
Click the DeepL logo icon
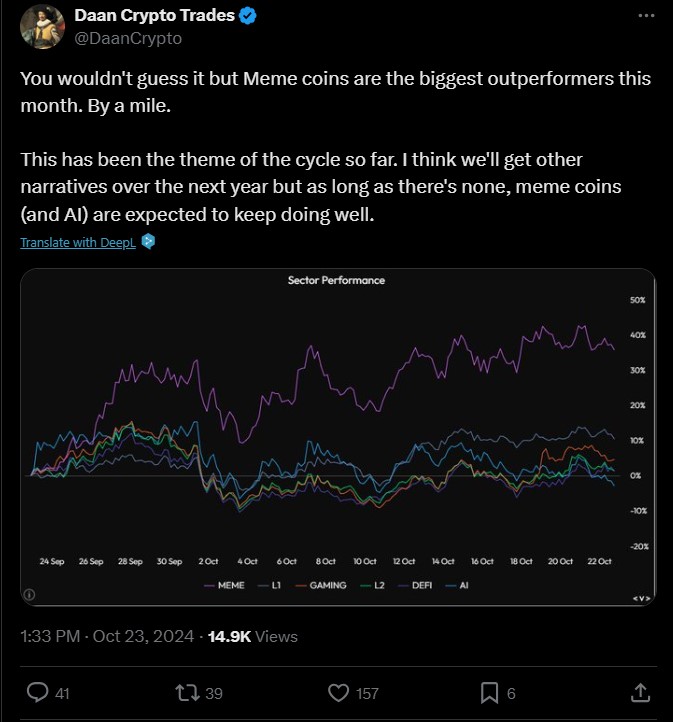(148, 241)
